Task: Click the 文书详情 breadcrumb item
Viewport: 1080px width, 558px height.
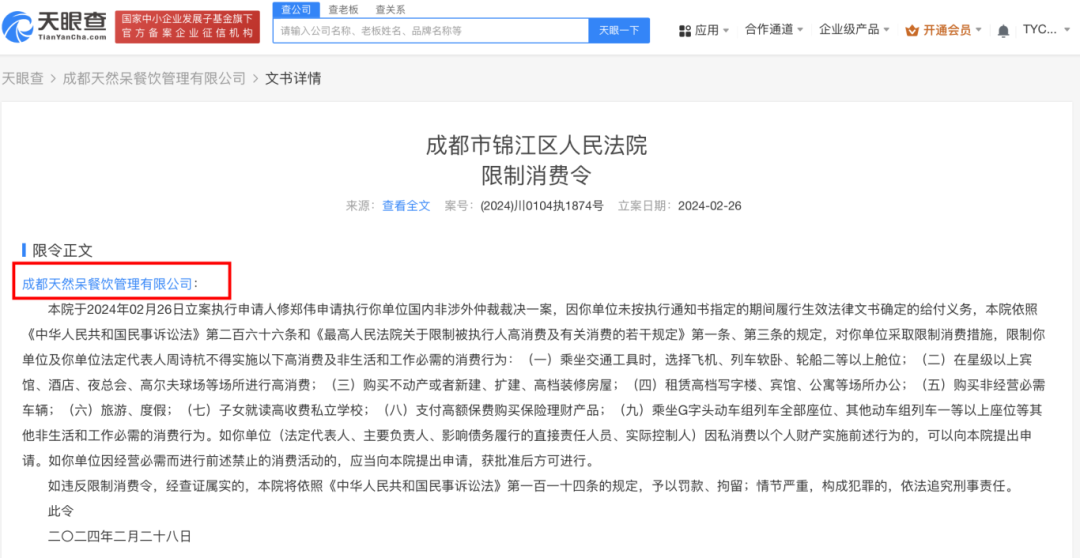Action: 293,78
